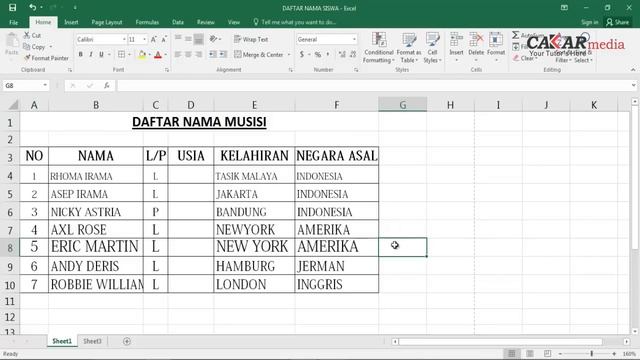Viewport: 640px width, 360px height.
Task: Switch to the Formulas tab
Action: pos(147,22)
